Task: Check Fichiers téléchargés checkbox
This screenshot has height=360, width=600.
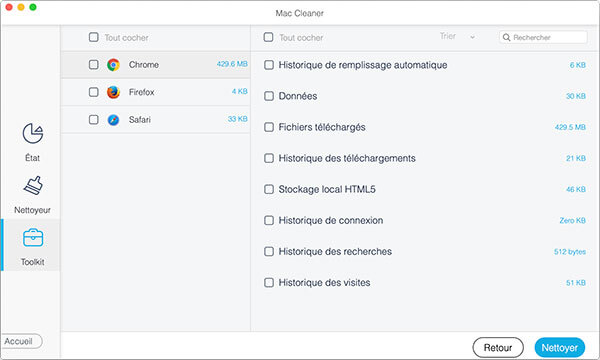Action: 269,127
